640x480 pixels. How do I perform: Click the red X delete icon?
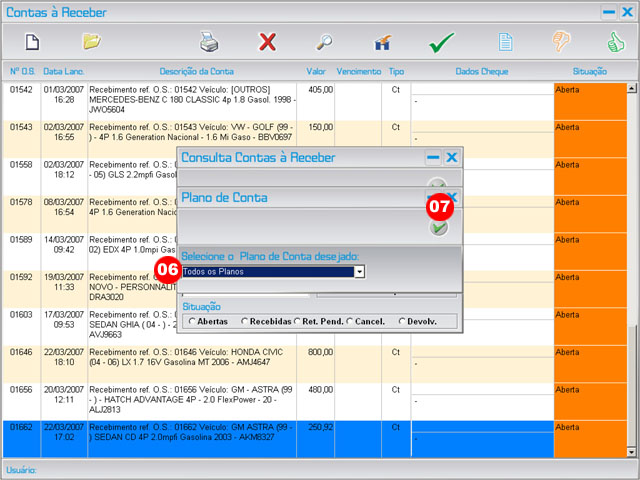click(267, 42)
